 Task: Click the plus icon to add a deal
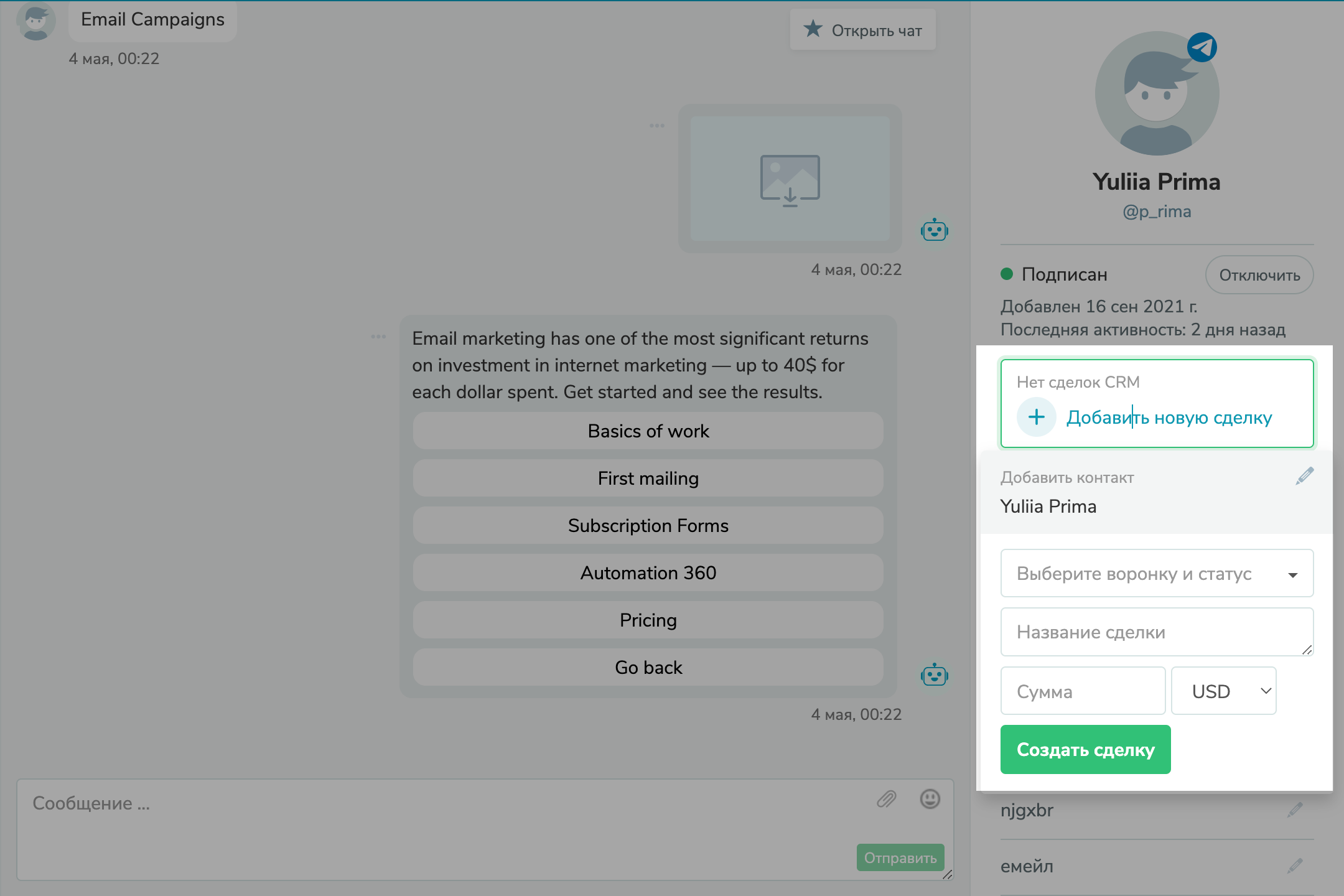click(1035, 417)
